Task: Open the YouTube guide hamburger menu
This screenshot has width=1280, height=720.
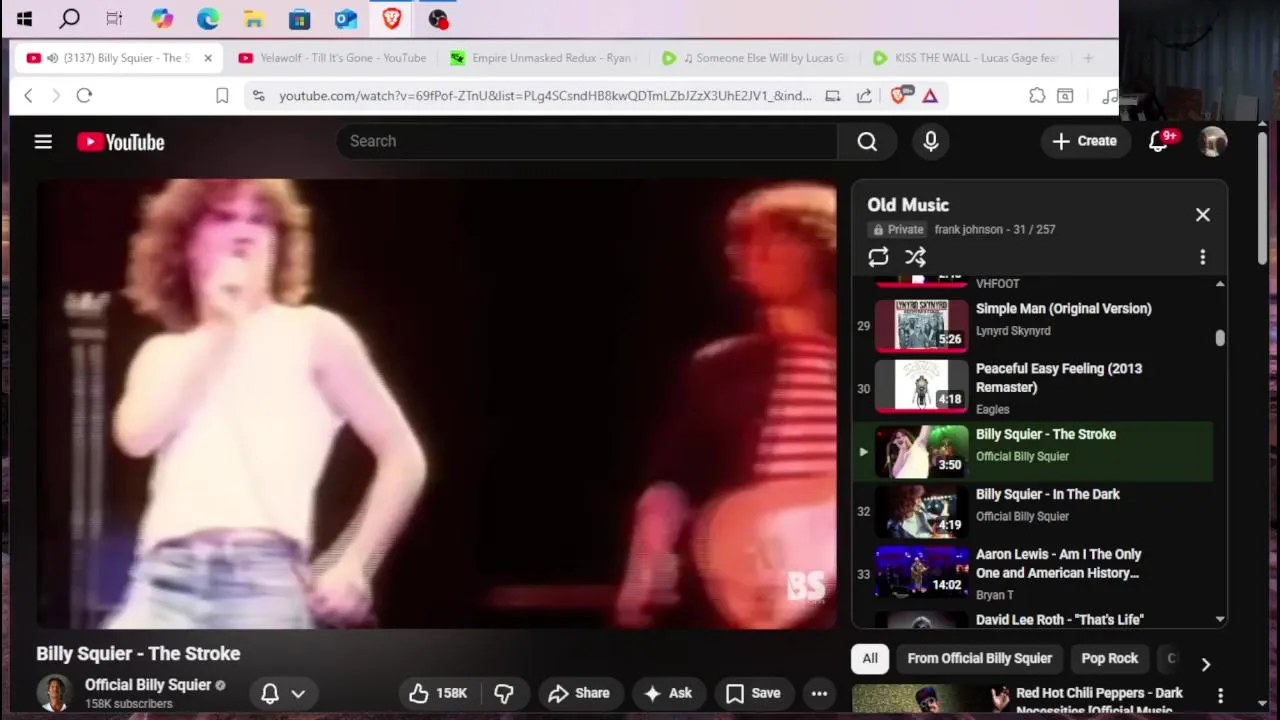Action: pos(43,142)
